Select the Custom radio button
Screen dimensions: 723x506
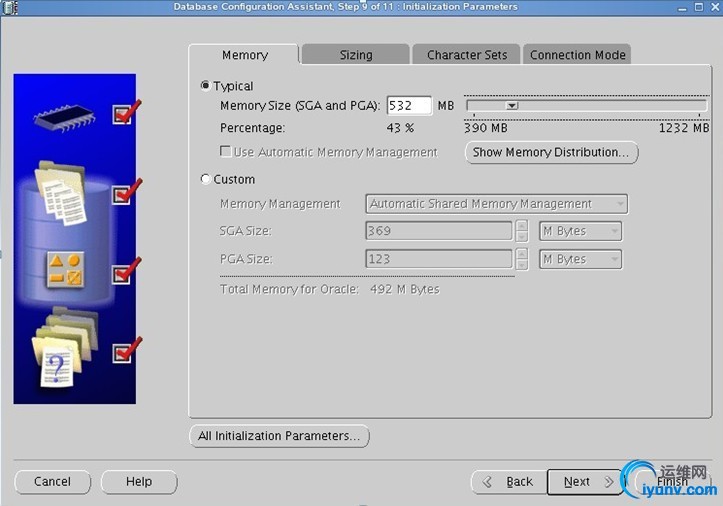coord(206,179)
